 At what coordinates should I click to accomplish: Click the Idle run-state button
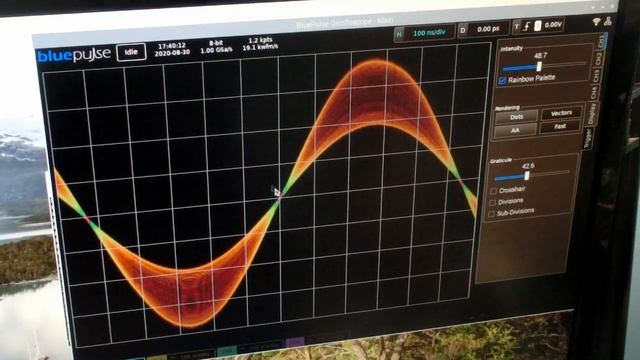click(131, 52)
